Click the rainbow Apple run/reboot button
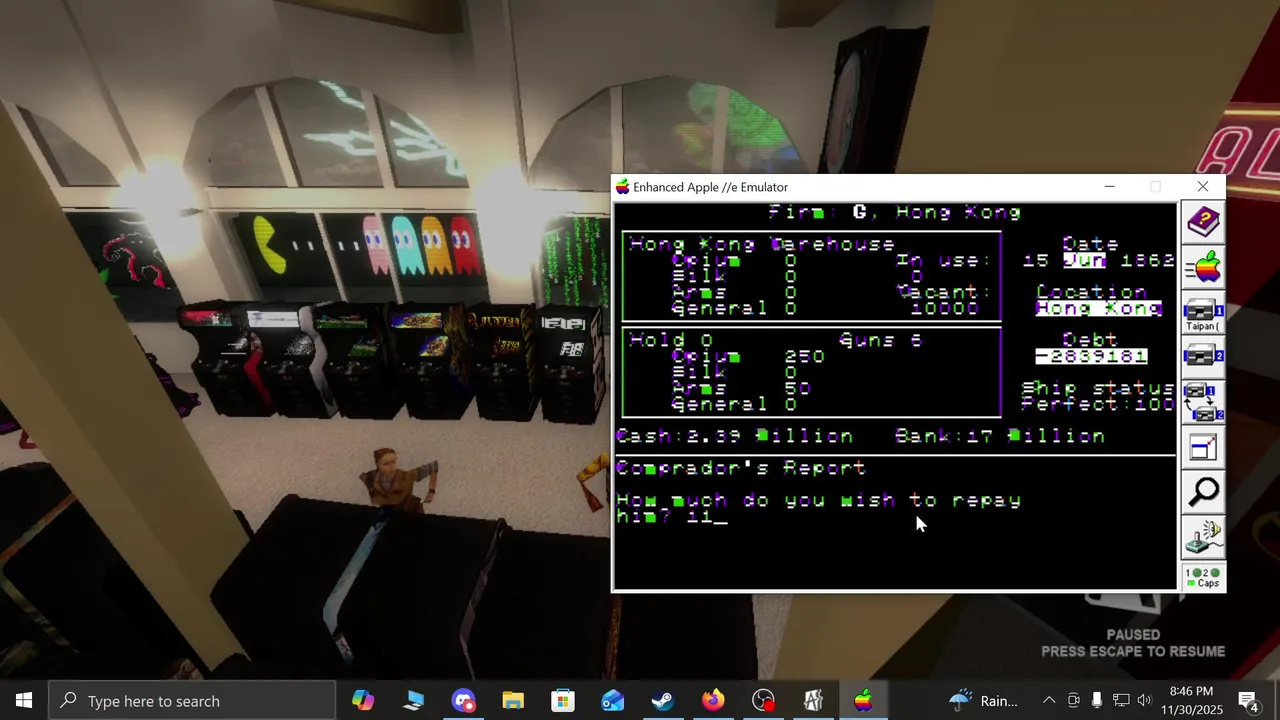The width and height of the screenshot is (1280, 720). coord(1203,267)
